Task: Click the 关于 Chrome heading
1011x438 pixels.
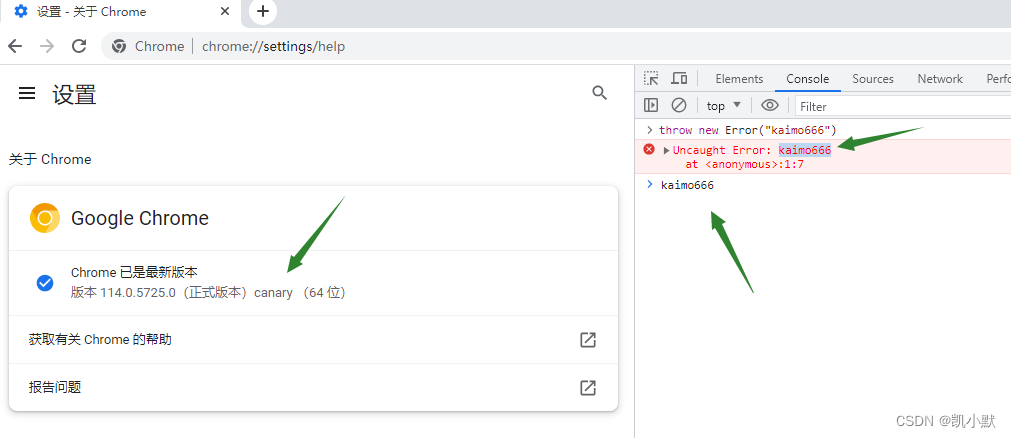Action: [50, 159]
